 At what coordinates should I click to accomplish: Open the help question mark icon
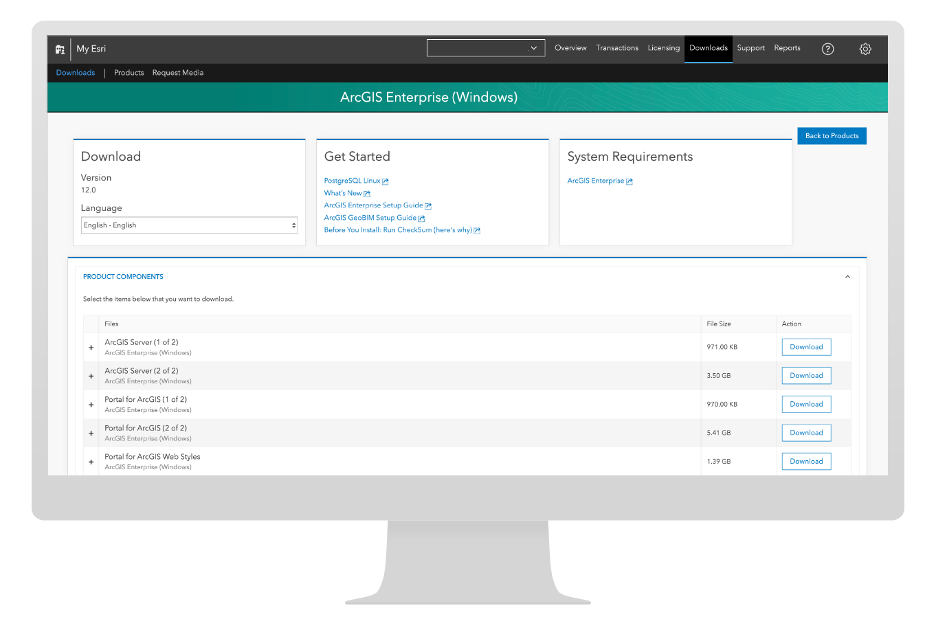(x=827, y=49)
